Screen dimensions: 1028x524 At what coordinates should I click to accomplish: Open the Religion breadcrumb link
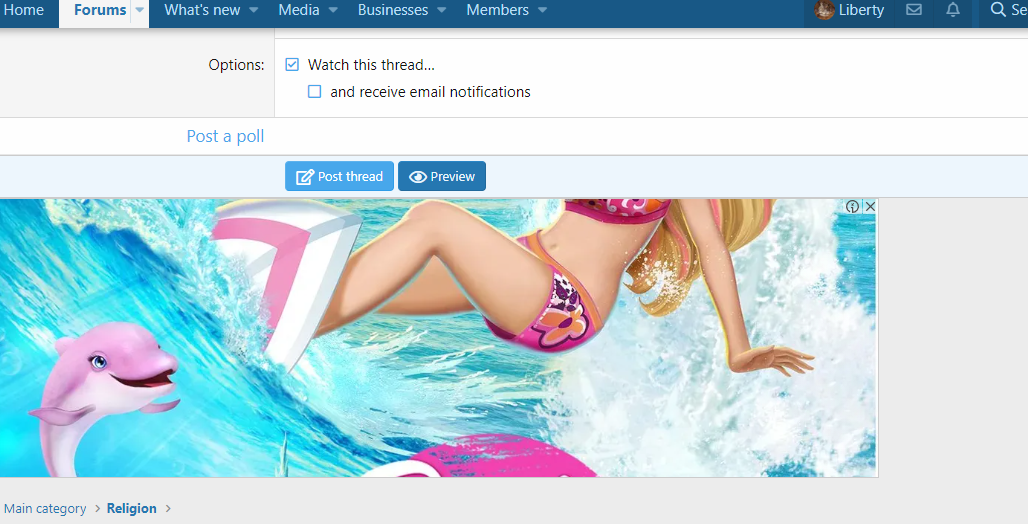tap(132, 508)
